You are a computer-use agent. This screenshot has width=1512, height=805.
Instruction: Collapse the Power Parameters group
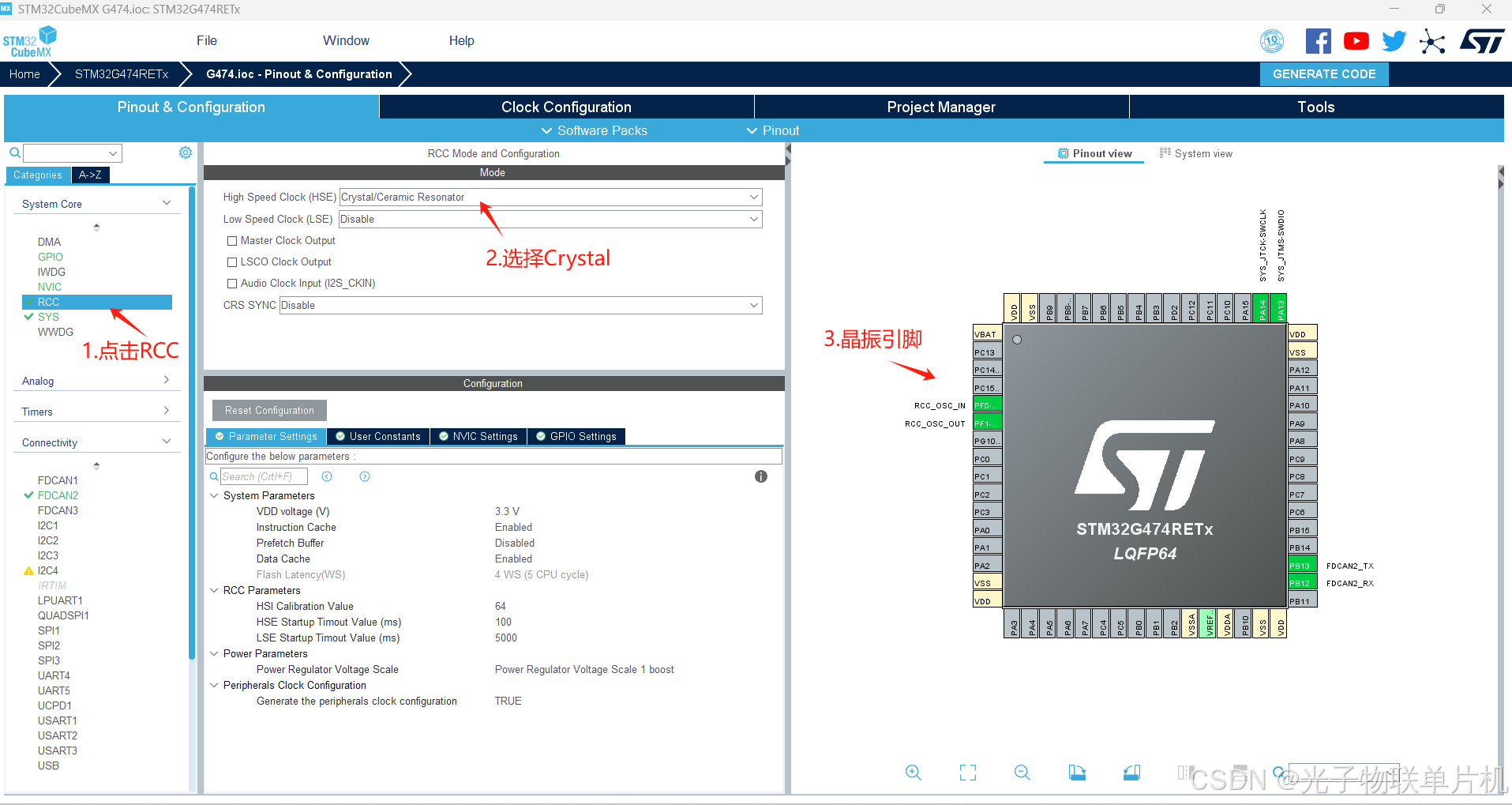point(214,653)
